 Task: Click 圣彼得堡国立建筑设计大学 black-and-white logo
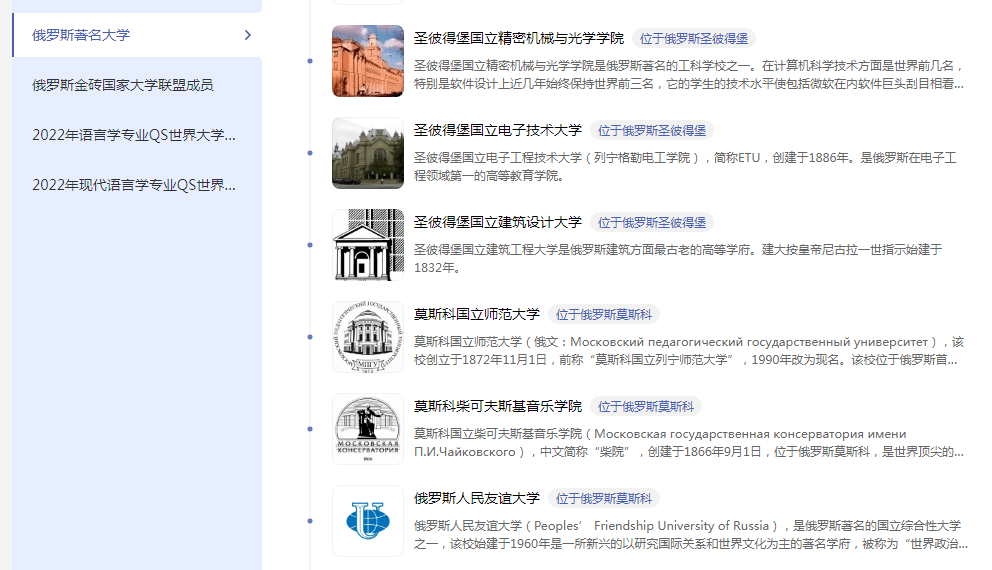coord(368,245)
